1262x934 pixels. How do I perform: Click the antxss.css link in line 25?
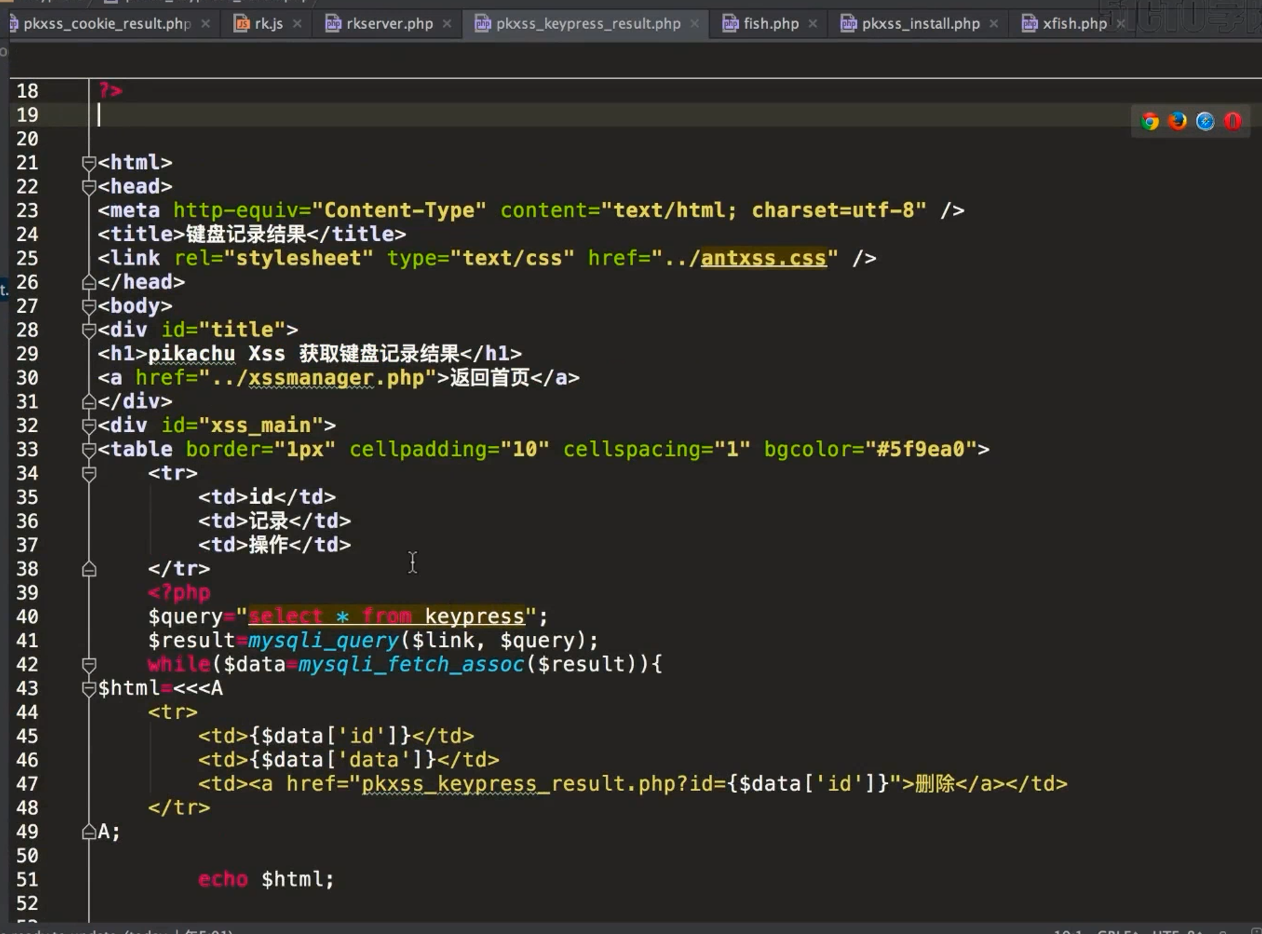coord(764,258)
